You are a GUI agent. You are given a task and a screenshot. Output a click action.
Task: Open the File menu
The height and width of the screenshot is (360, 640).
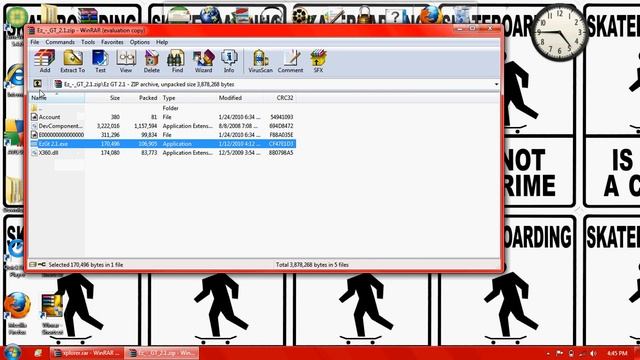click(35, 42)
